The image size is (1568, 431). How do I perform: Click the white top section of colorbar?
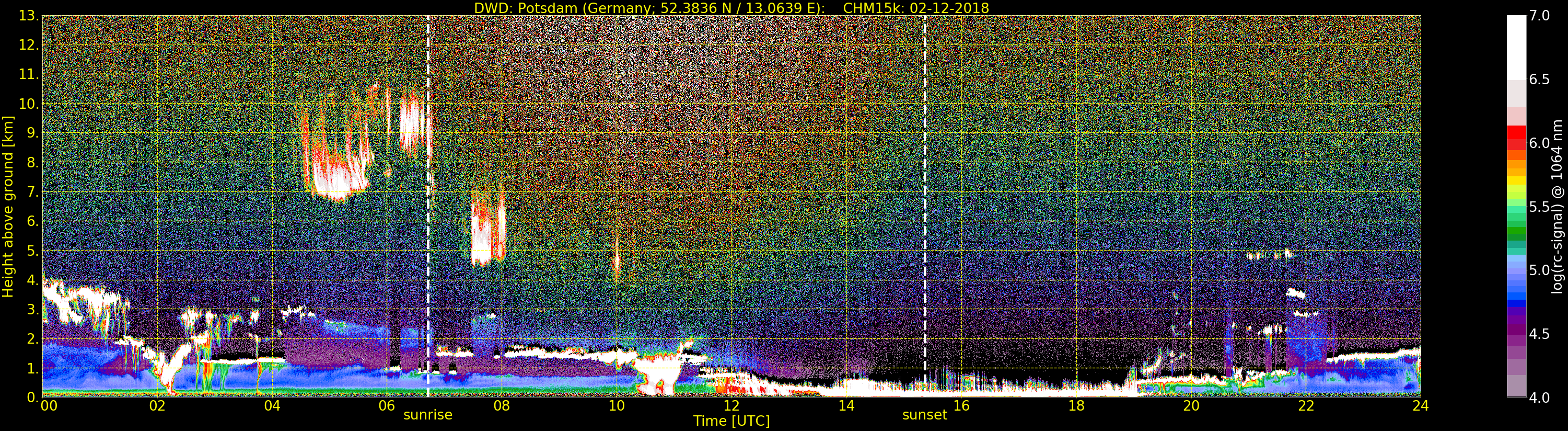(1516, 46)
